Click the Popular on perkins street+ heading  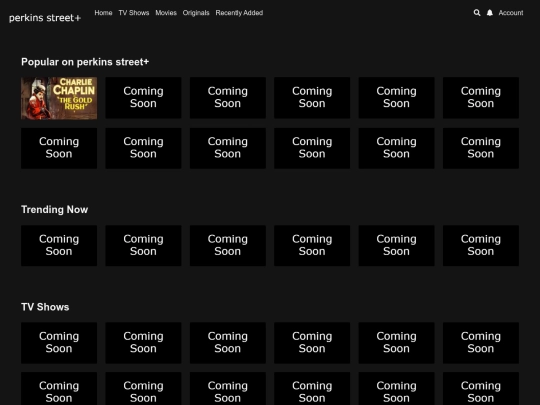point(85,62)
